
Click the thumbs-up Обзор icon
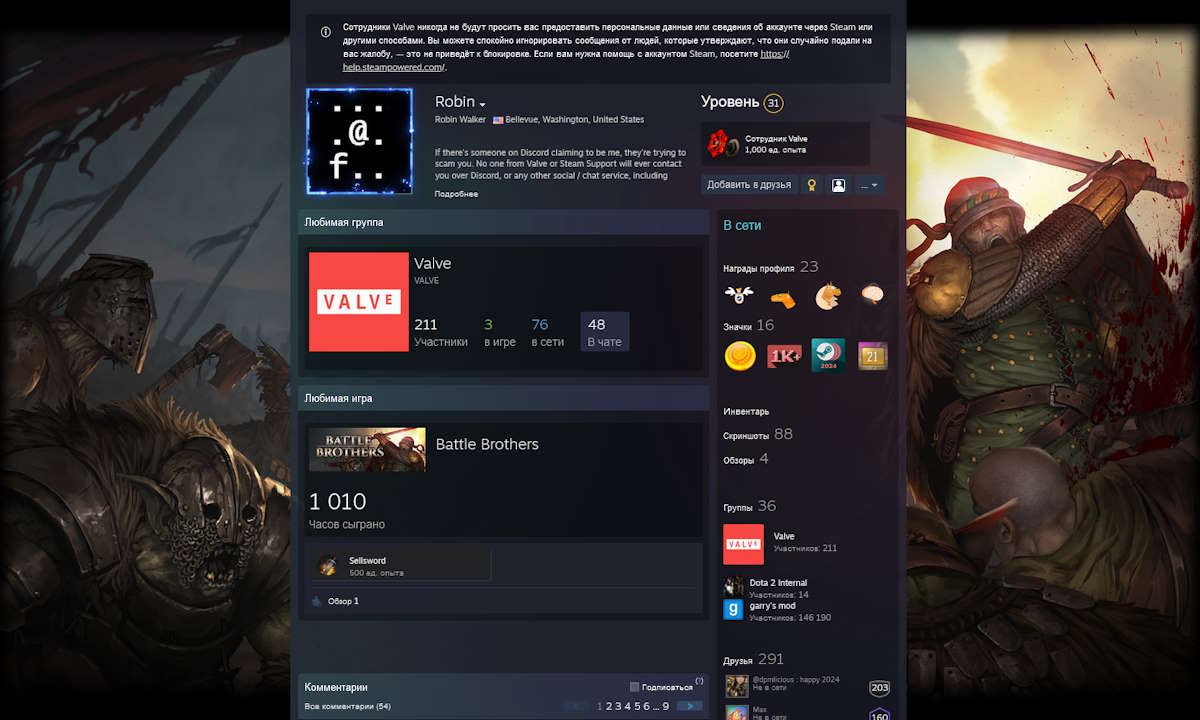[x=317, y=601]
